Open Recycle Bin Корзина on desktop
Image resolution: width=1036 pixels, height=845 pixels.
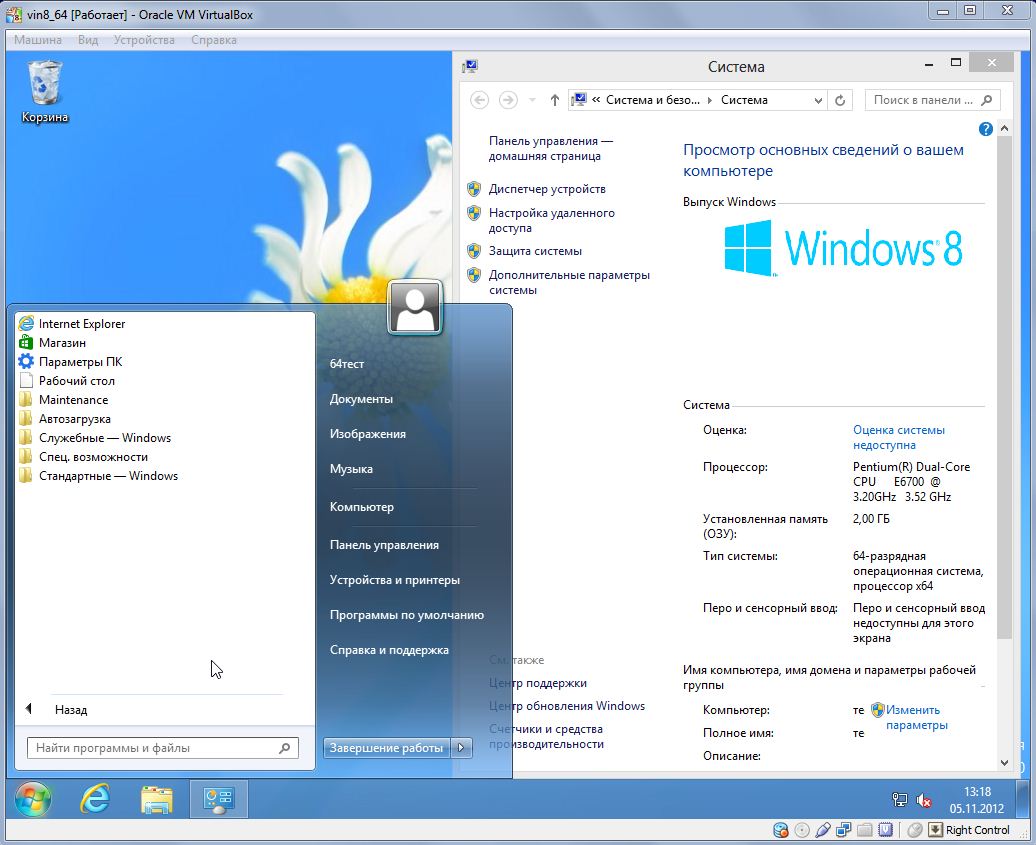click(44, 92)
